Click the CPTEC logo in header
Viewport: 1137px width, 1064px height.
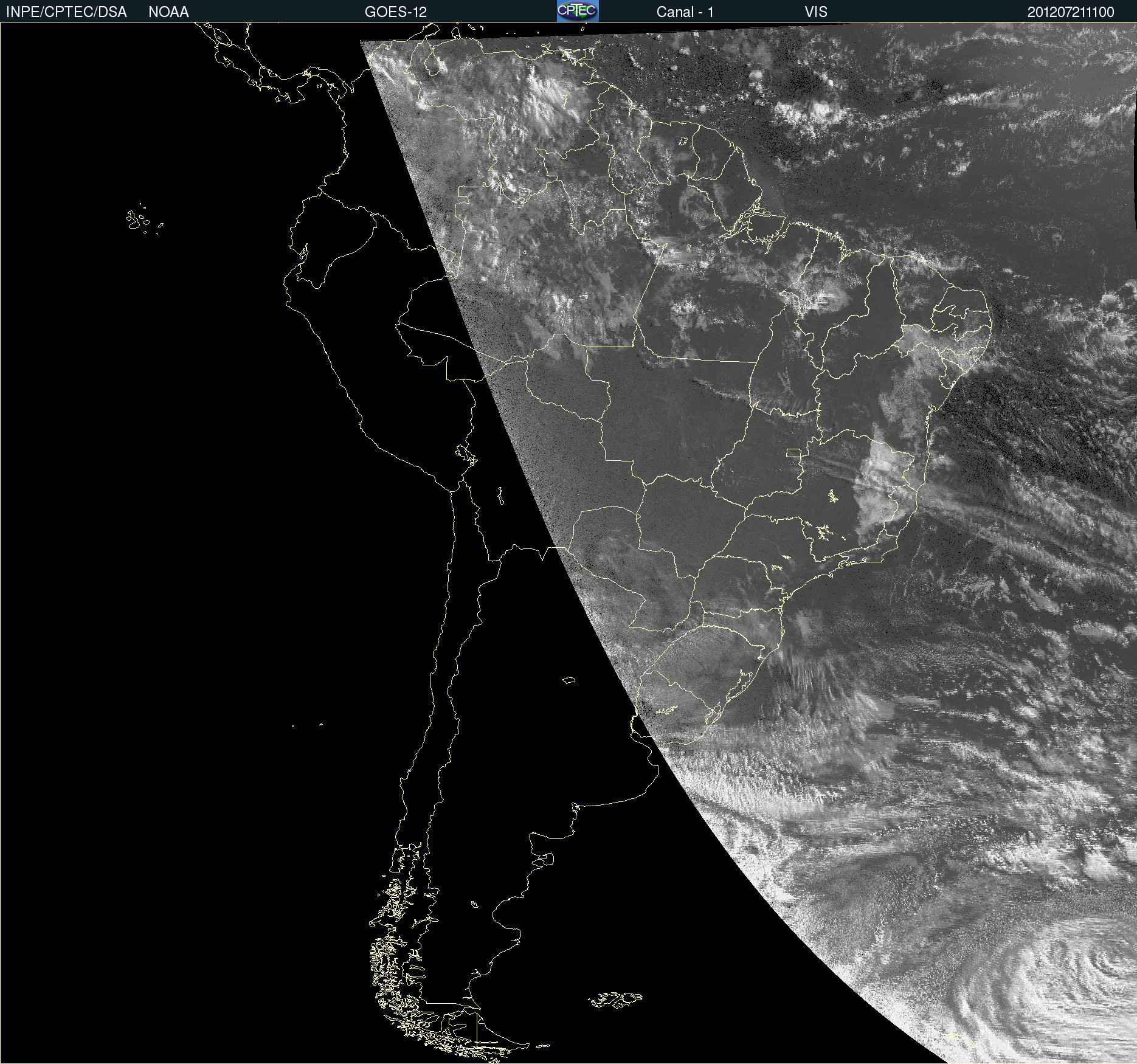tap(578, 11)
